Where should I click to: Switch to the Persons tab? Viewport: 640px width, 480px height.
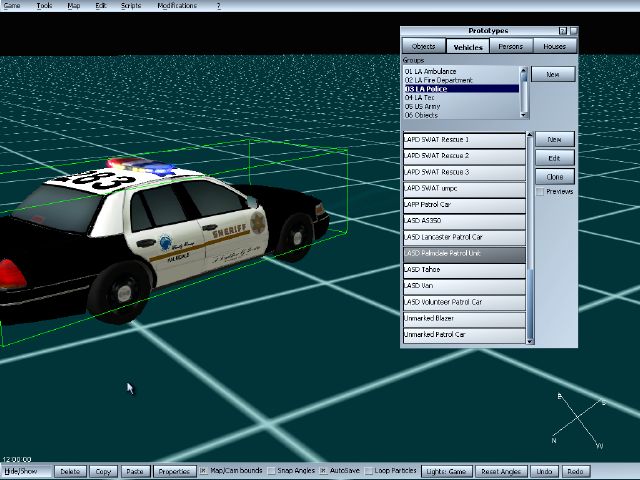[511, 46]
